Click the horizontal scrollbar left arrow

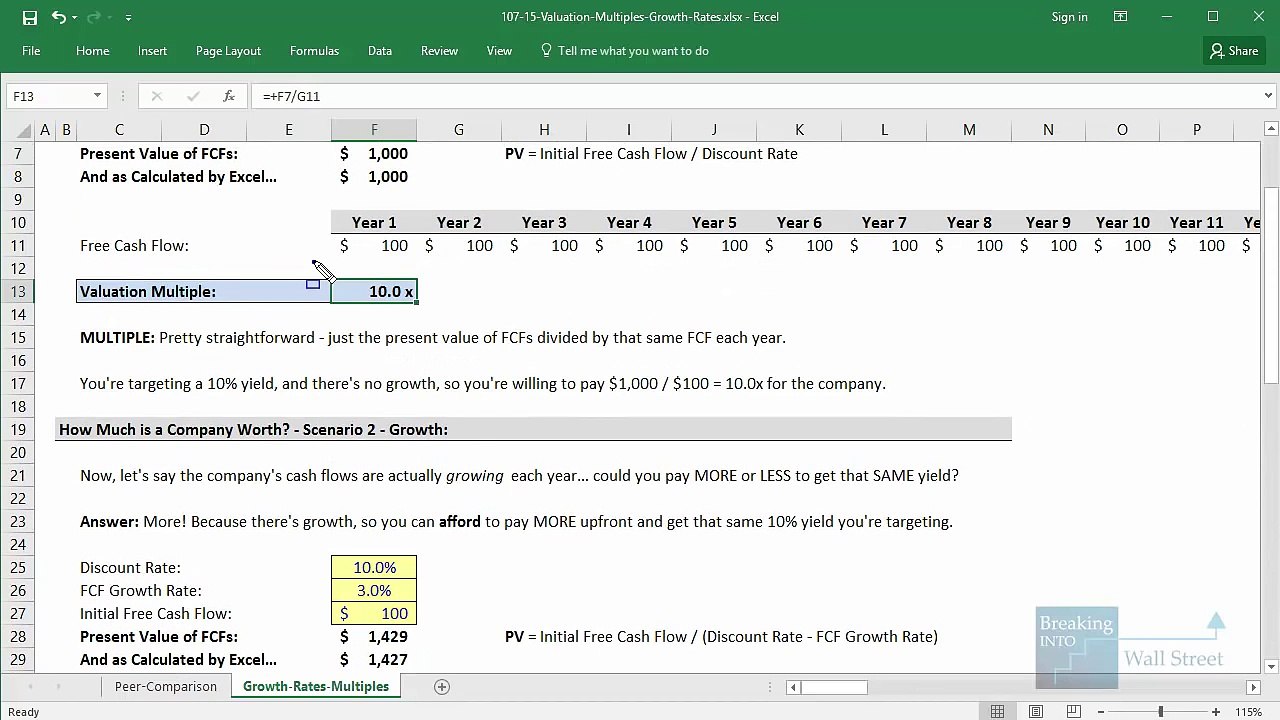[793, 687]
